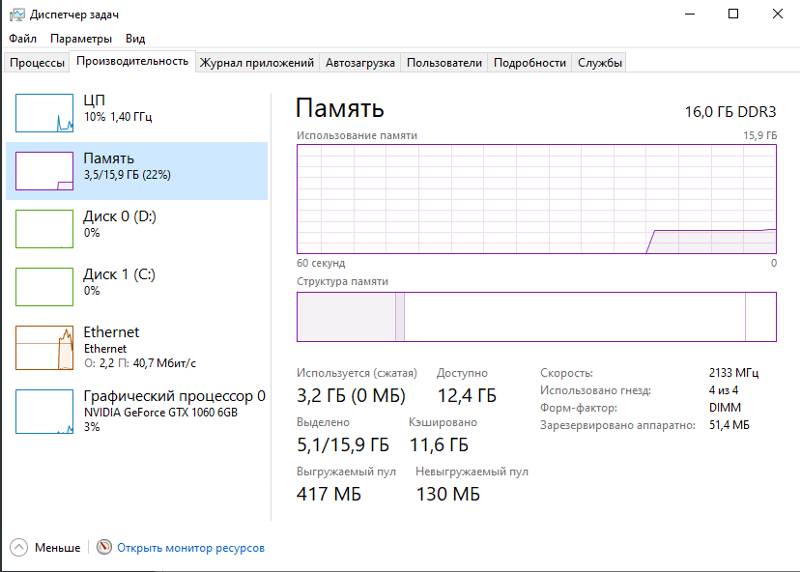Click the ЦП label in sidebar
This screenshot has width=800, height=572.
(x=94, y=100)
